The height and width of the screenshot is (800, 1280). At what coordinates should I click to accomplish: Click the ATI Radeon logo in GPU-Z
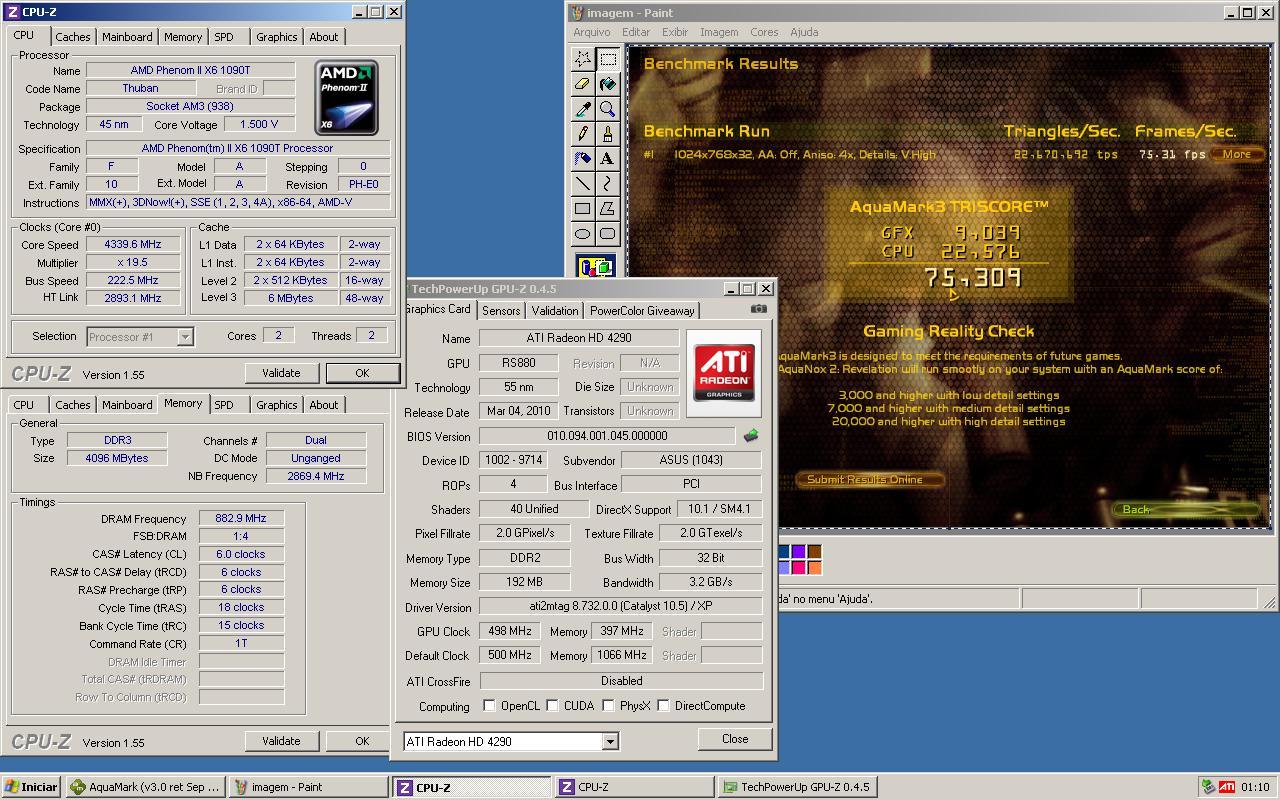pyautogui.click(x=724, y=373)
